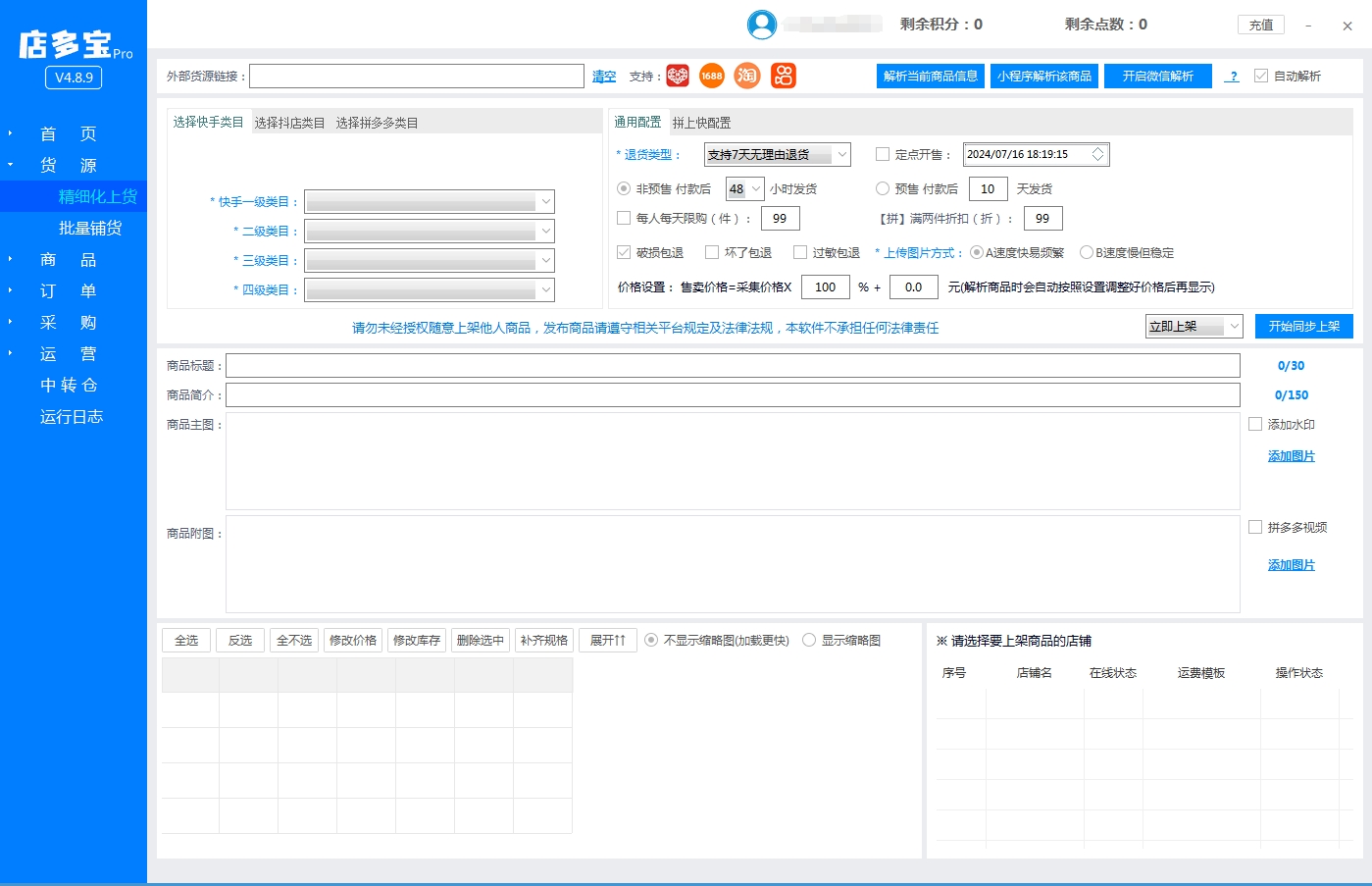Open the 订单 sidebar menu
The height and width of the screenshot is (886, 1372).
click(68, 290)
